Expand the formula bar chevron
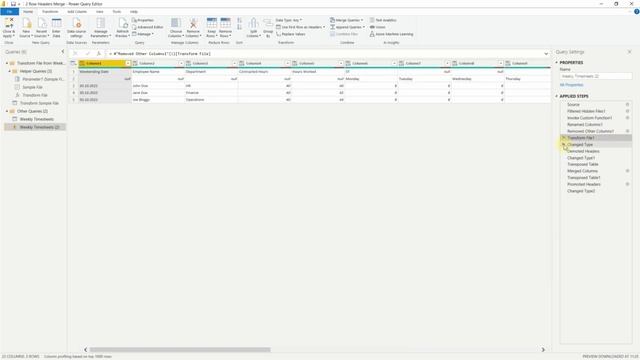The height and width of the screenshot is (360, 640). [x=546, y=53]
